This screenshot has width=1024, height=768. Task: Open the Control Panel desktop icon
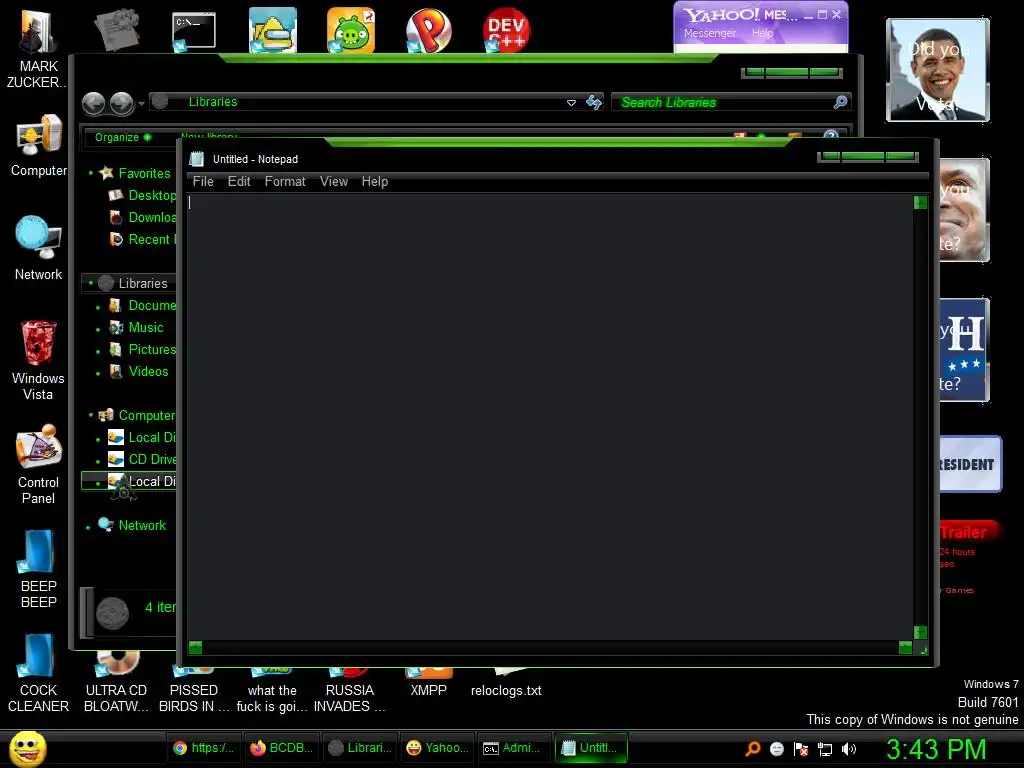pos(39,464)
